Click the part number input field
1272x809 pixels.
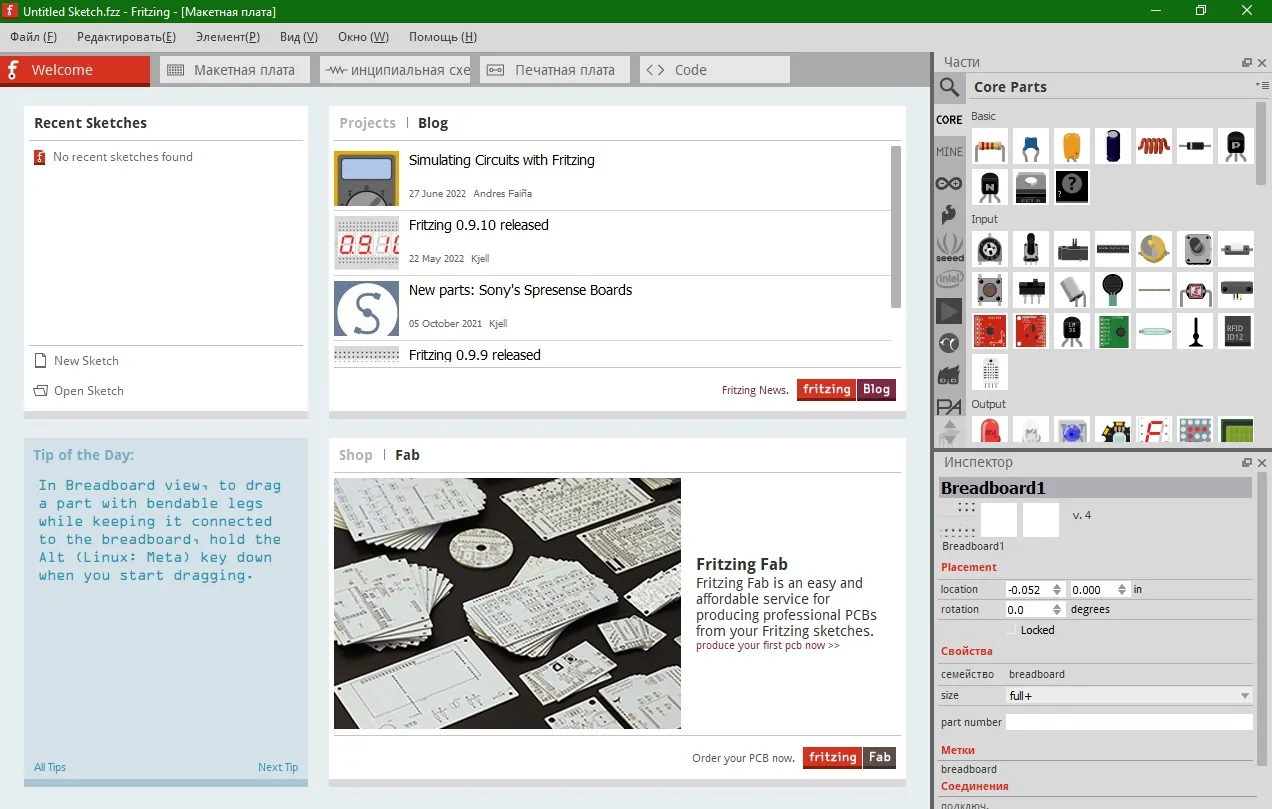click(x=1129, y=722)
